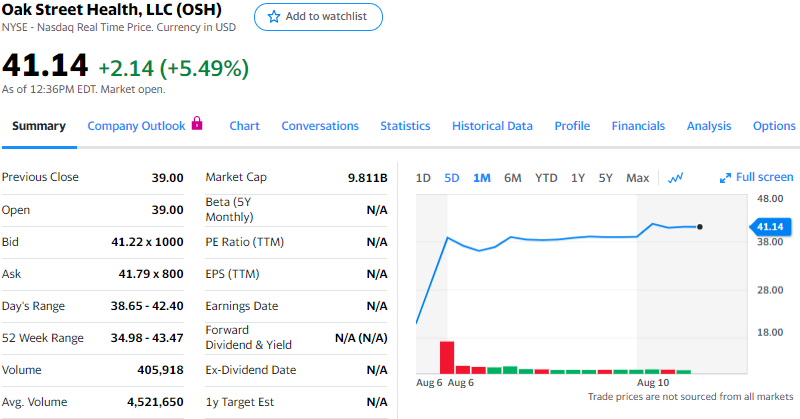Click the Aug 10 date label on chart
The width and height of the screenshot is (800, 419).
pyautogui.click(x=653, y=383)
